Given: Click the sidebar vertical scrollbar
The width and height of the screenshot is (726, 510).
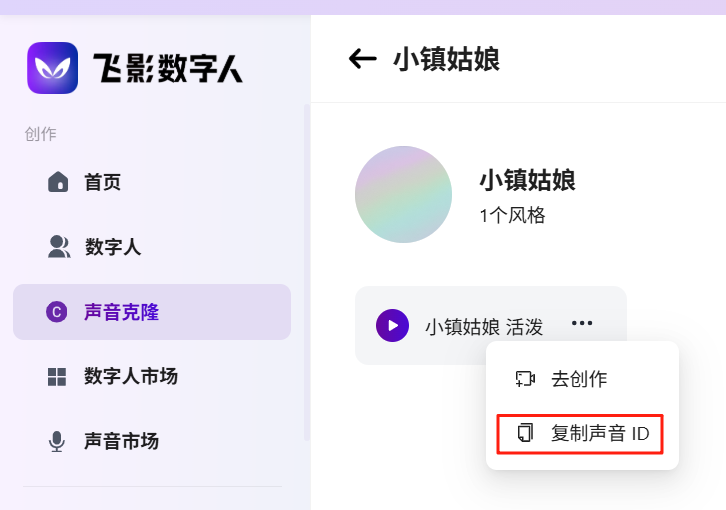Looking at the screenshot, I should [x=307, y=270].
